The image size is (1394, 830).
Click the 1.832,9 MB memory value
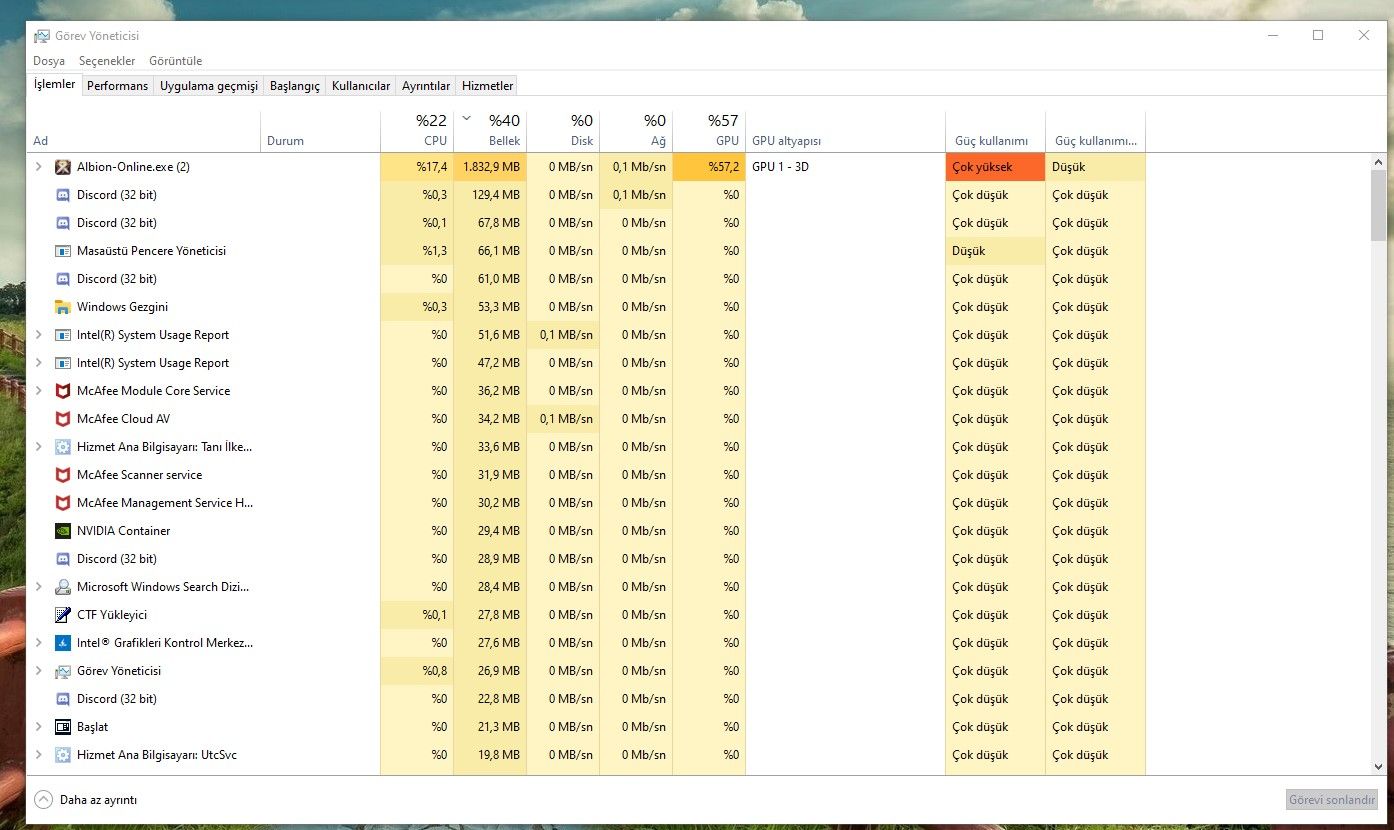pyautogui.click(x=490, y=167)
